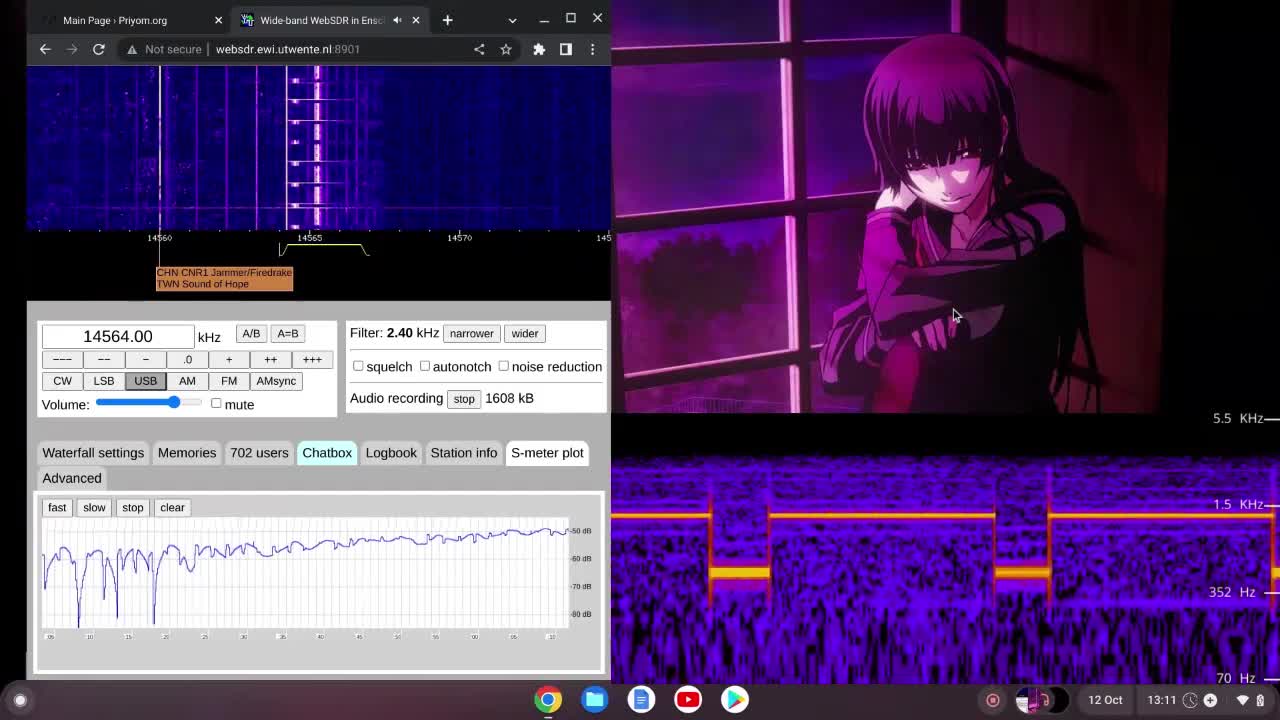Image resolution: width=1280 pixels, height=720 pixels.
Task: Click the frequency input field 14564.00
Action: (118, 337)
